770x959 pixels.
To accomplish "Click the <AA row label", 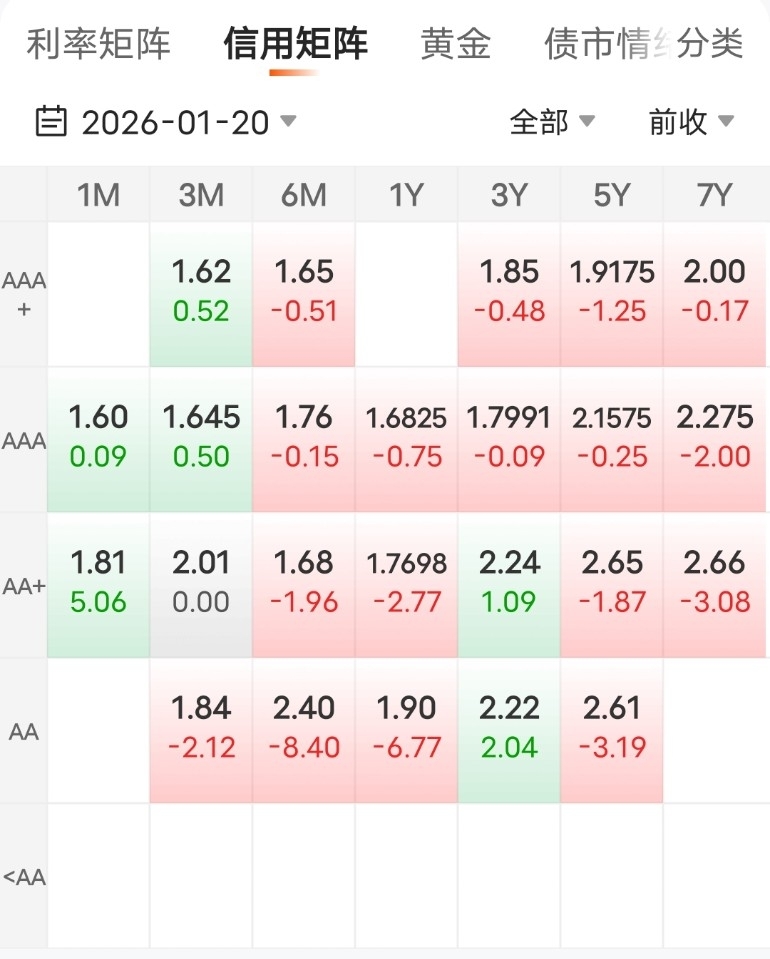I will pos(24,877).
